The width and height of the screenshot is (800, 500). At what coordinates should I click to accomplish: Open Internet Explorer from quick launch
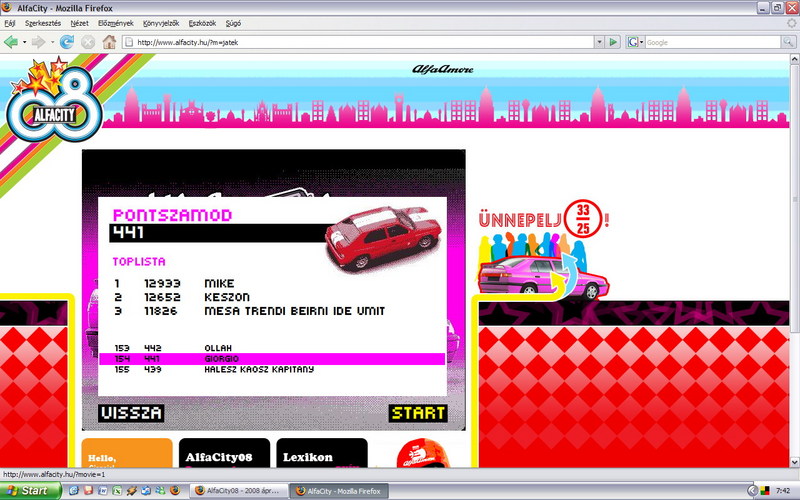click(x=73, y=491)
